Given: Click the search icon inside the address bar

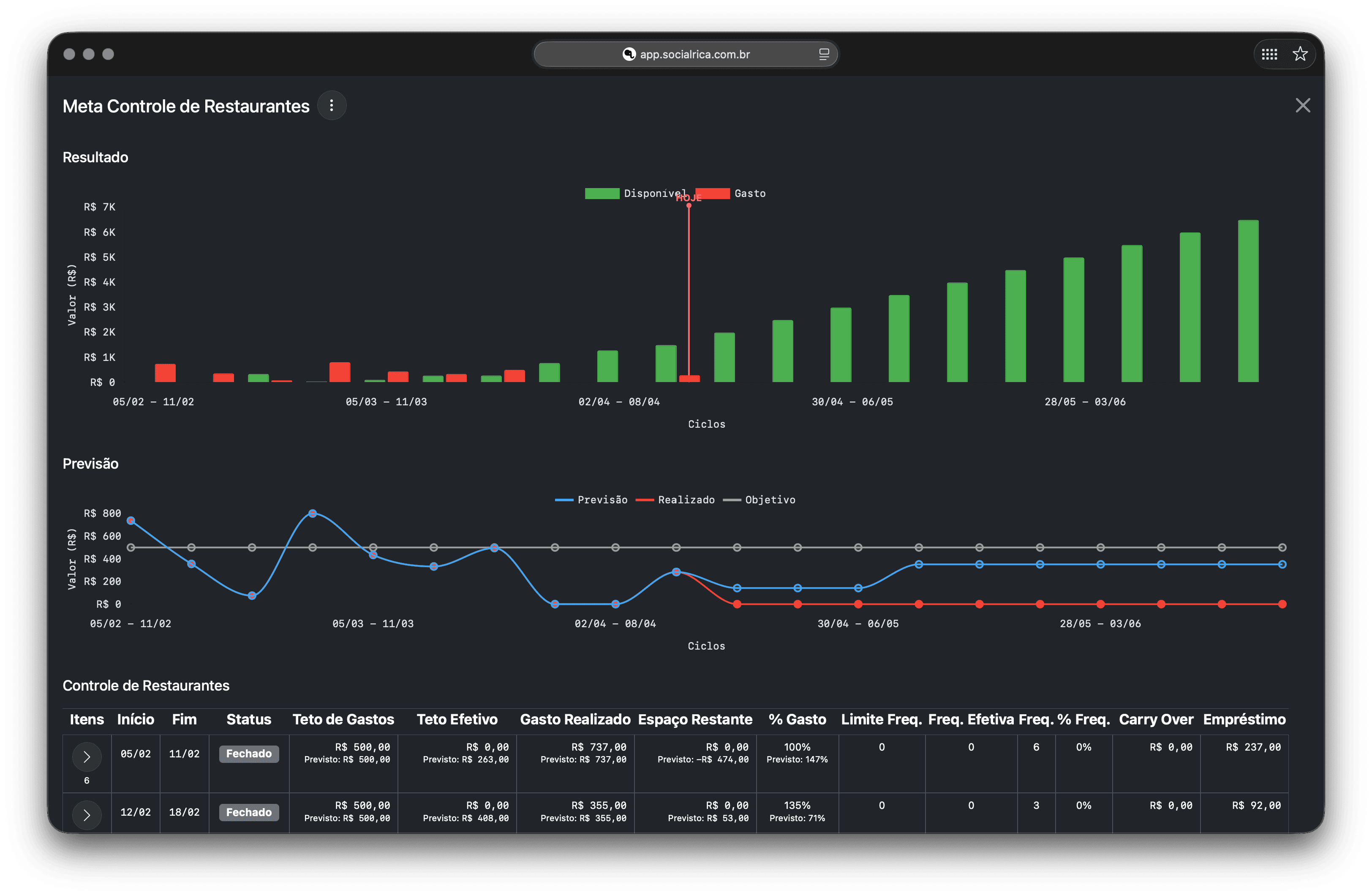Looking at the screenshot, I should point(629,54).
